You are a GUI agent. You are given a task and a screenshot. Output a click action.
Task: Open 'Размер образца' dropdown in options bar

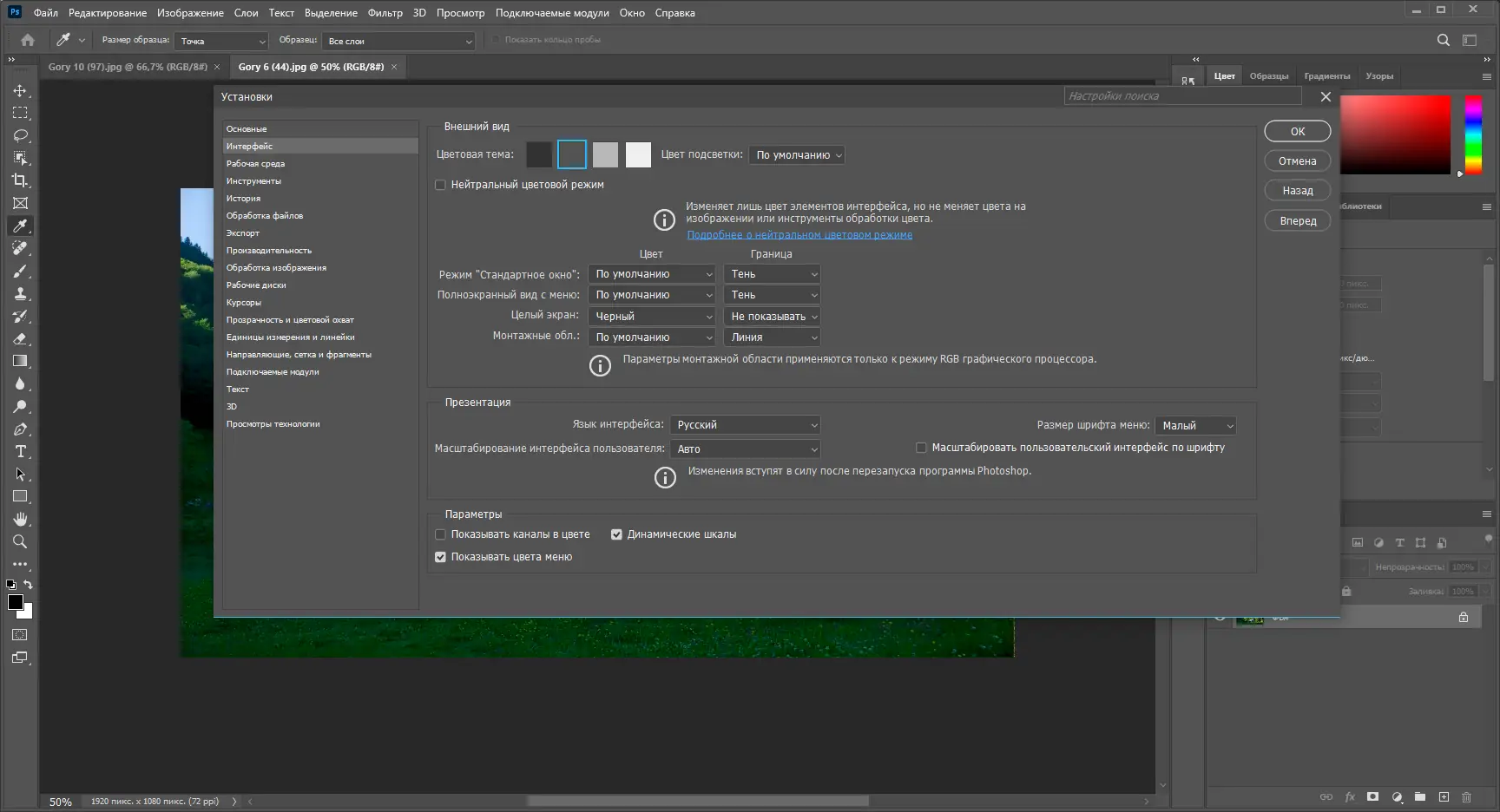[221, 41]
